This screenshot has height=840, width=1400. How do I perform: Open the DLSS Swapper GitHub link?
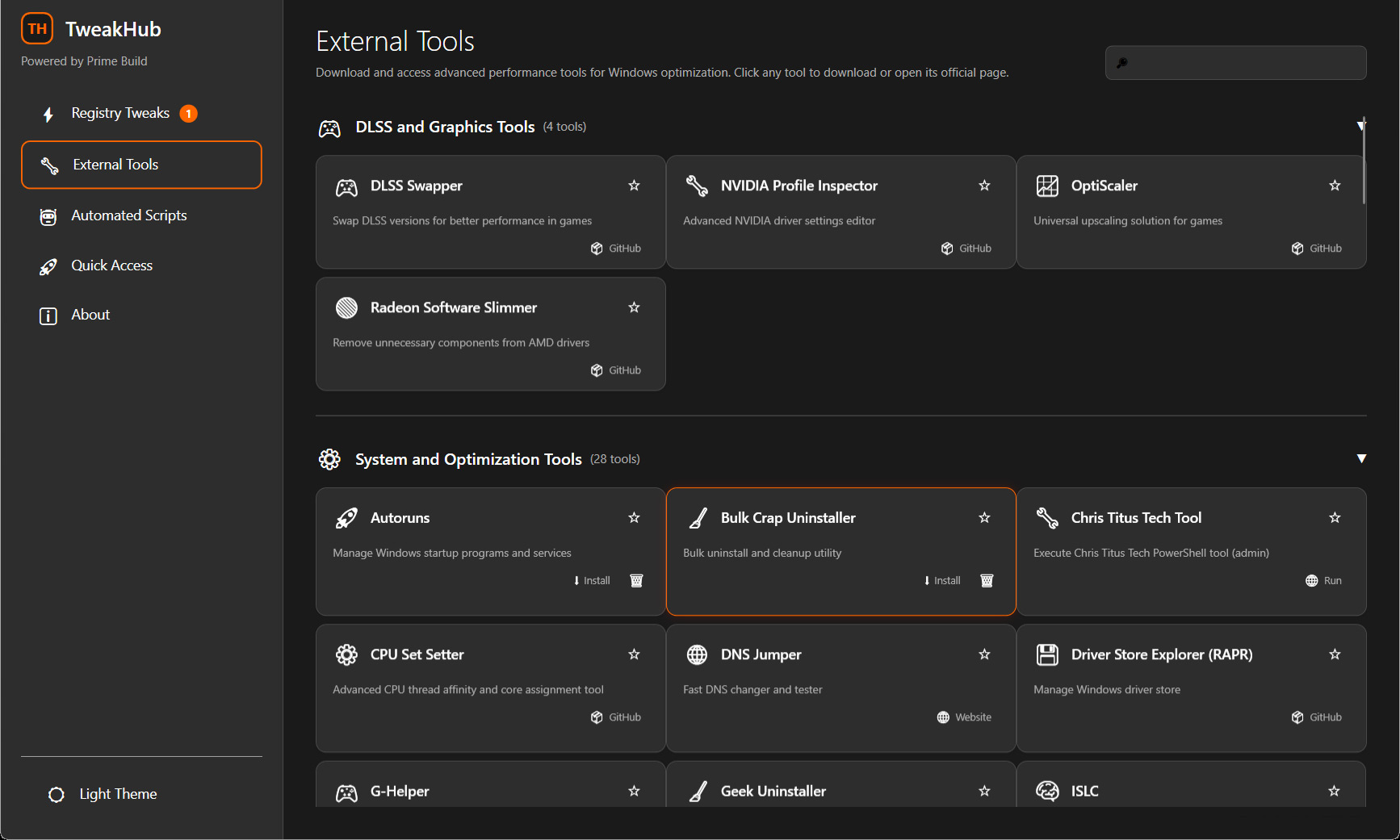coord(616,249)
